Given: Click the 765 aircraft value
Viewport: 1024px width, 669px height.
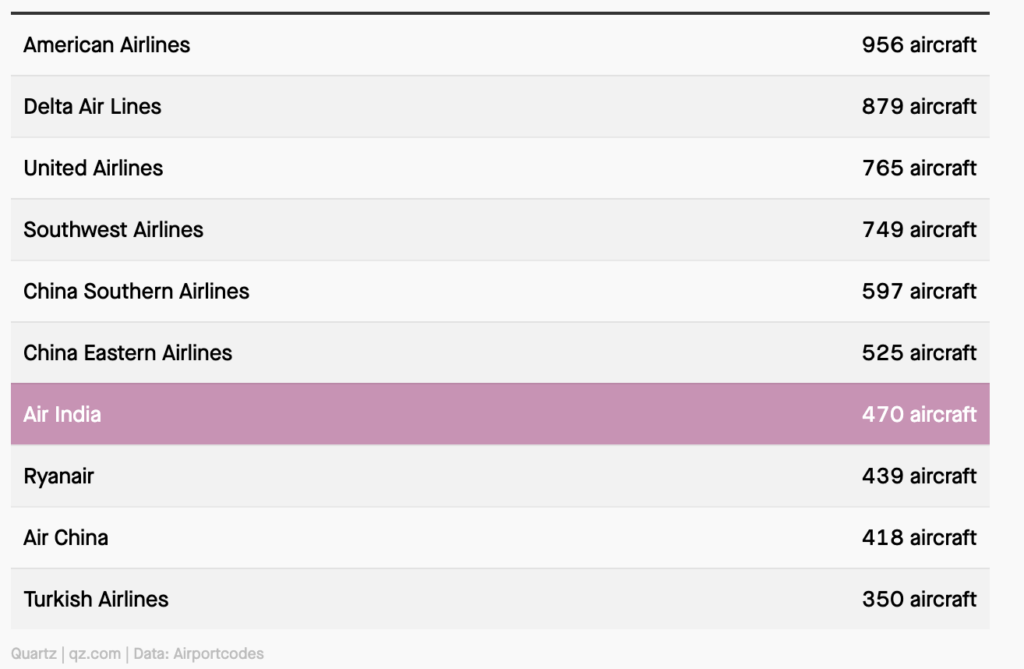Looking at the screenshot, I should pyautogui.click(x=919, y=168).
